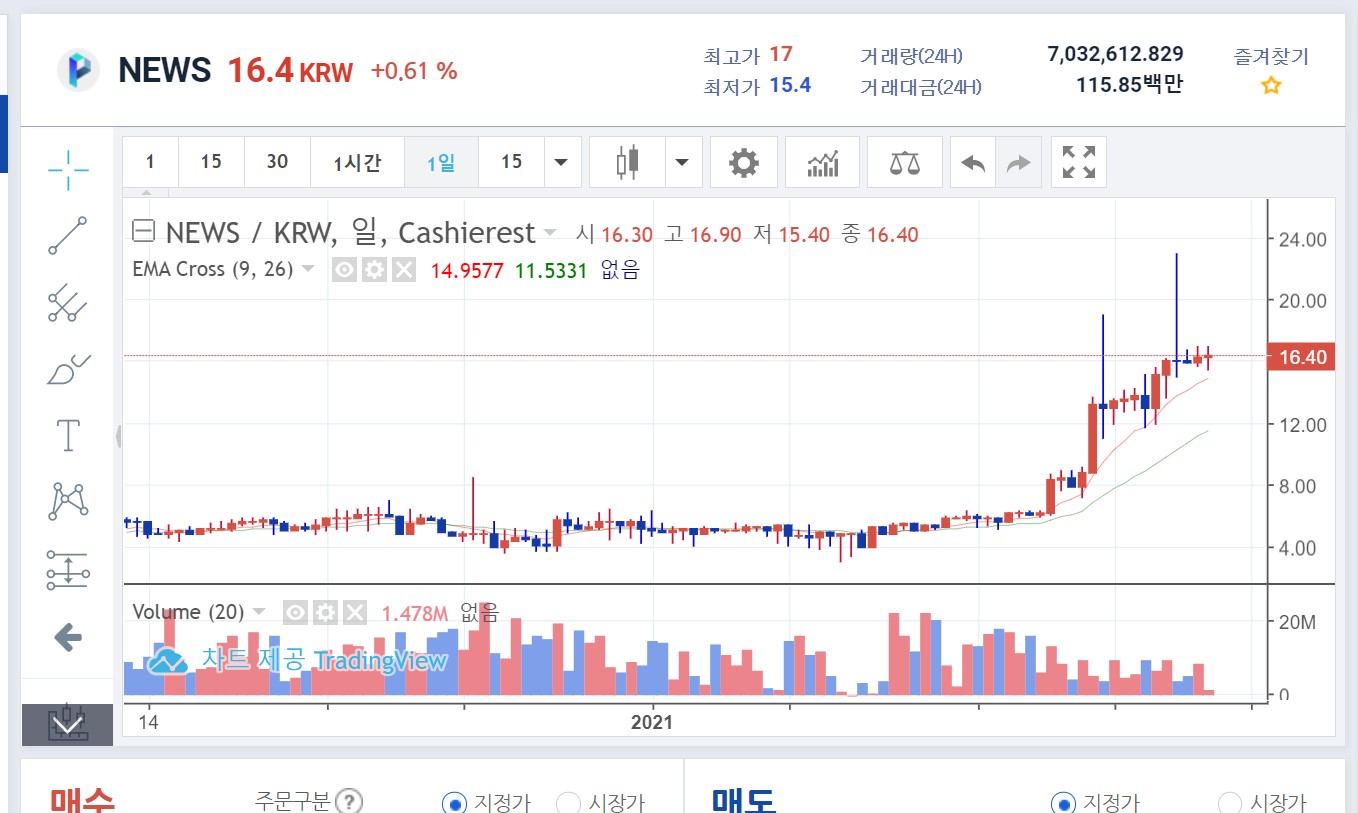Open the time interval dropdown arrow
The image size is (1358, 813).
point(561,162)
